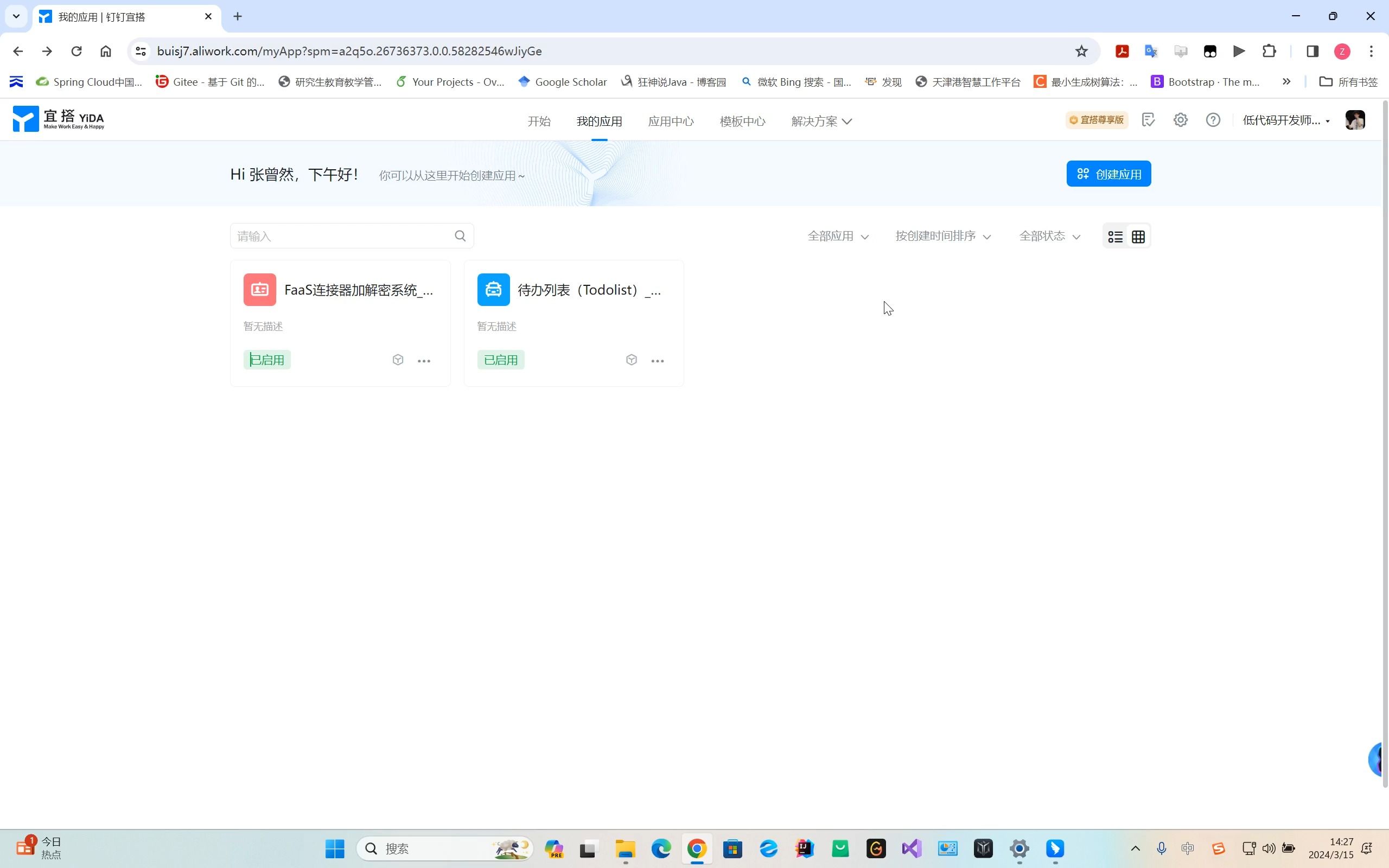Switch to list view layout icon

click(x=1115, y=236)
